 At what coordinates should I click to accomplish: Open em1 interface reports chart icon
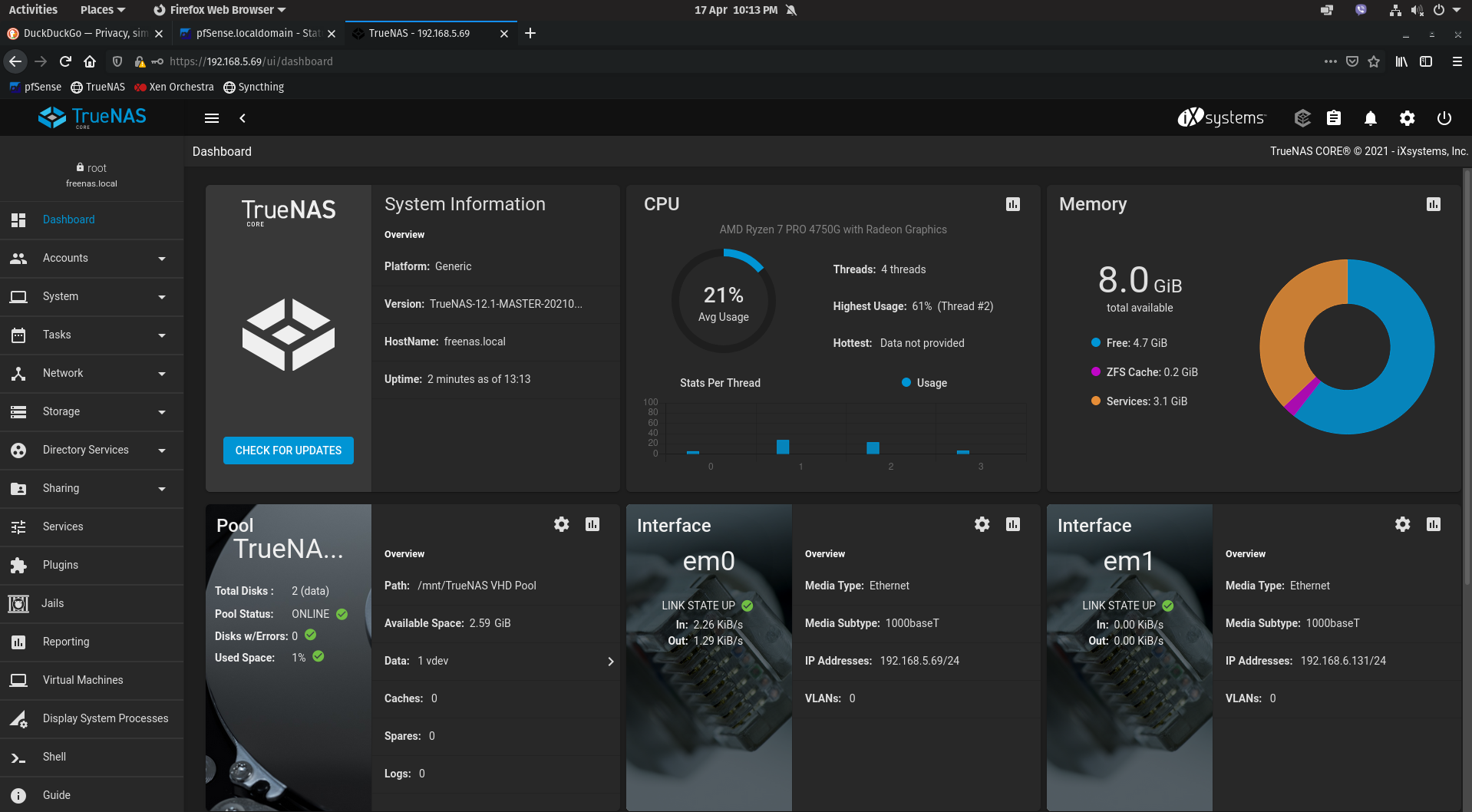(1434, 524)
